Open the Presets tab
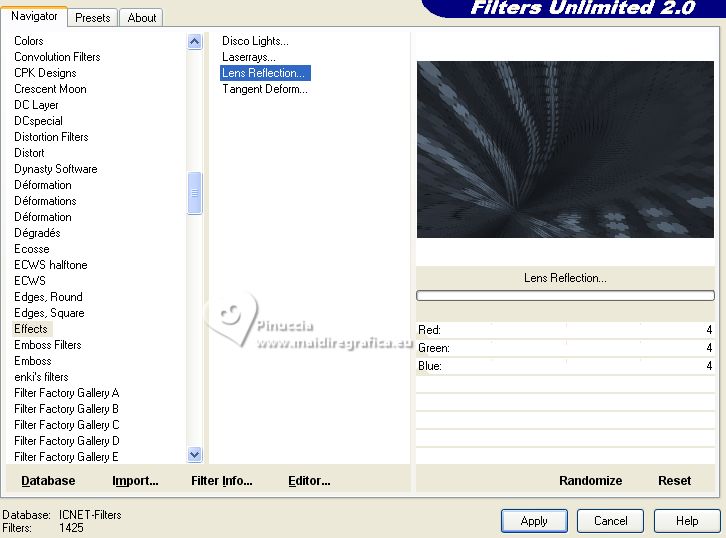This screenshot has width=726, height=538. [x=93, y=18]
